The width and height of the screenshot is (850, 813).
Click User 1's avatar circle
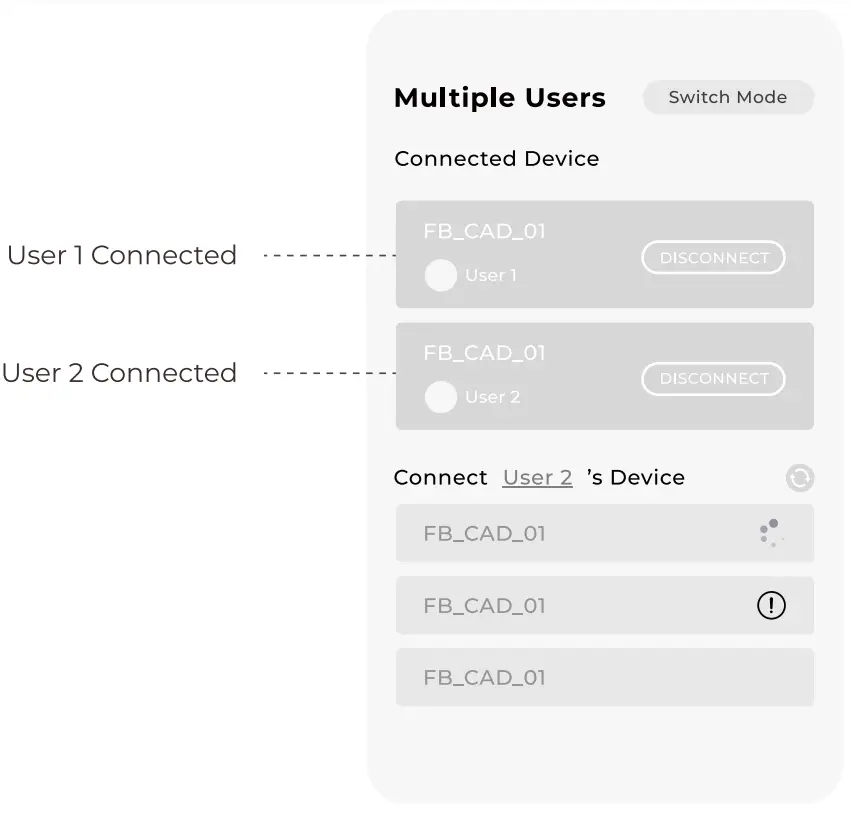440,275
